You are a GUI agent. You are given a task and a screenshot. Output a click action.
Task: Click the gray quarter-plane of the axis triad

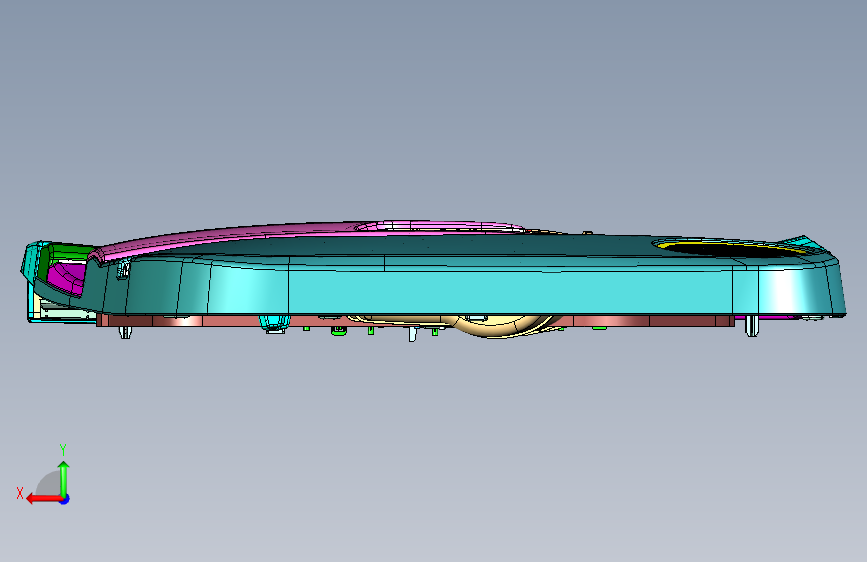tap(49, 484)
